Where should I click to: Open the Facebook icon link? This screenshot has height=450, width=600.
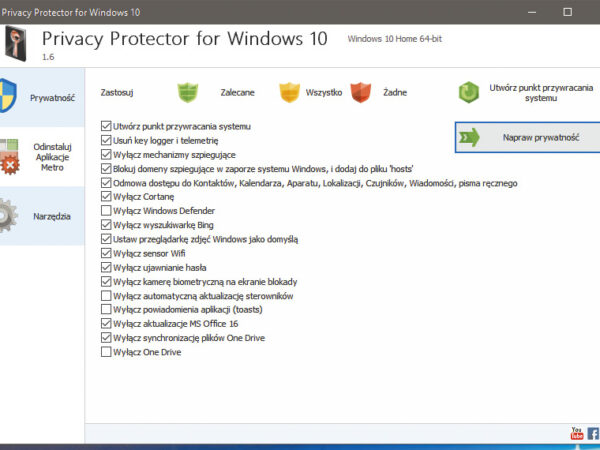coord(592,433)
